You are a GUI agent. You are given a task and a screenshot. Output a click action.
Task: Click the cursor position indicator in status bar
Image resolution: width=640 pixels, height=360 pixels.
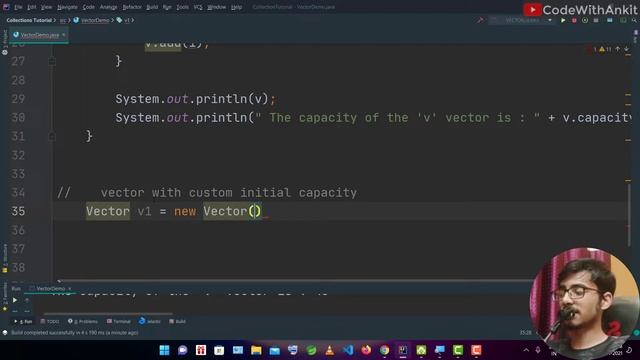pyautogui.click(x=525, y=333)
